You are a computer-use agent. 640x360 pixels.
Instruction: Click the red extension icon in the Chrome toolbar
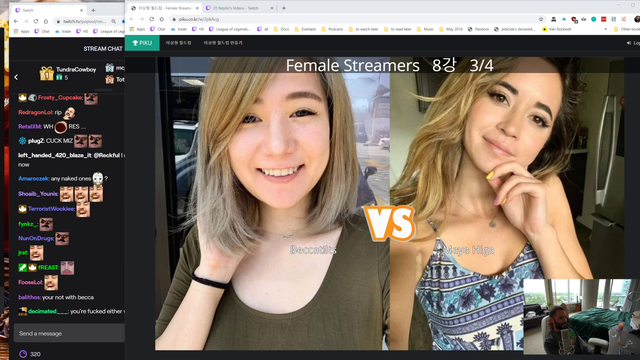(603, 19)
